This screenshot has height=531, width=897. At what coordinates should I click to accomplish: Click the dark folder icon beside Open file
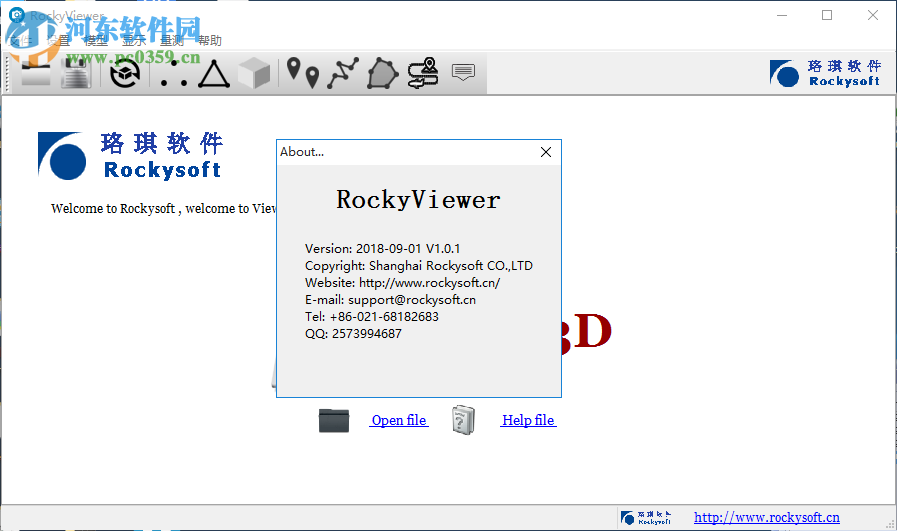click(334, 421)
